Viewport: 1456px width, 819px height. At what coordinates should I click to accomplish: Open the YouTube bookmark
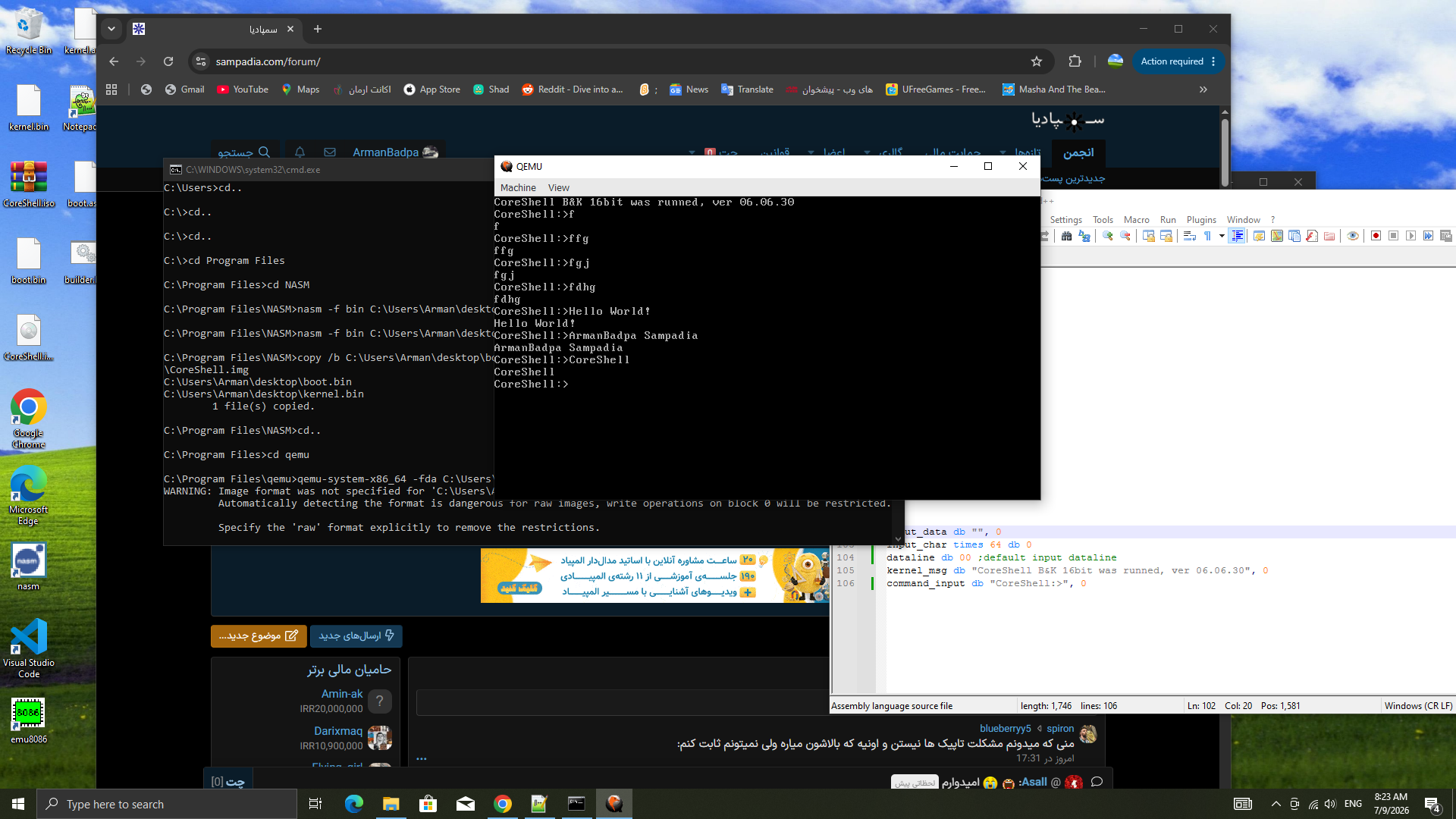[243, 89]
